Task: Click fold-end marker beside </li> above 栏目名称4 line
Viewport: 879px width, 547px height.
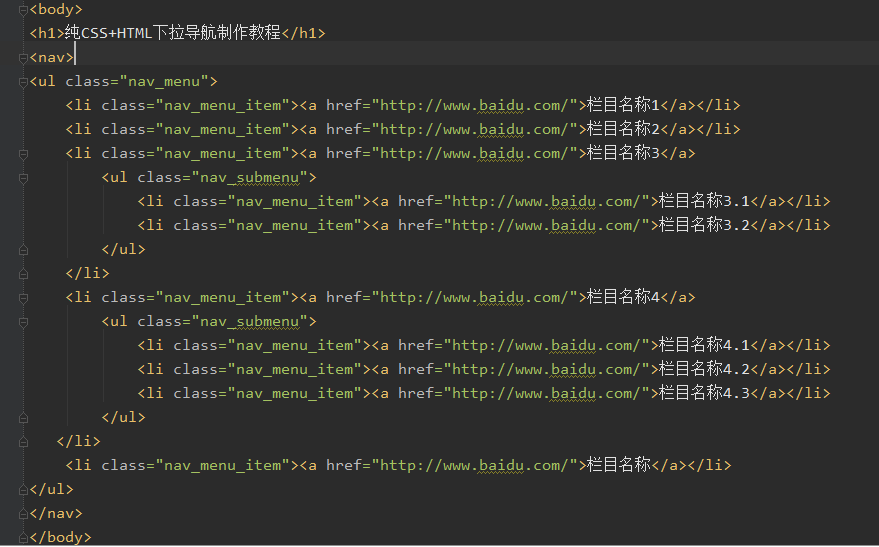Action: click(x=24, y=274)
